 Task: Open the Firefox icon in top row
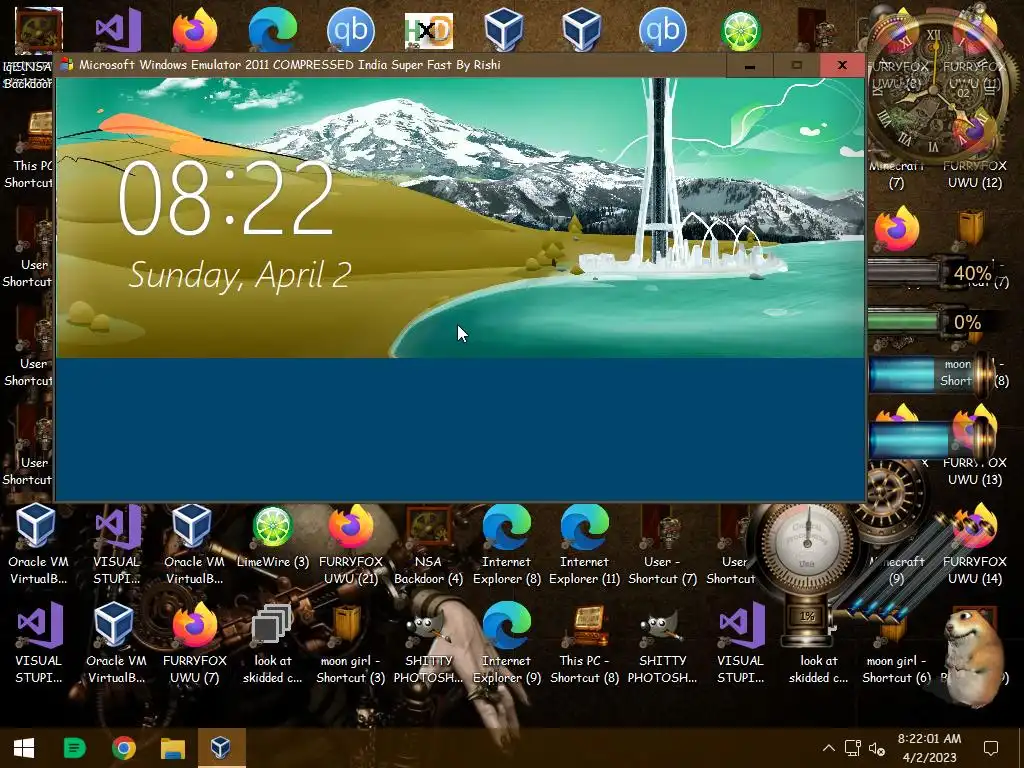click(x=195, y=29)
